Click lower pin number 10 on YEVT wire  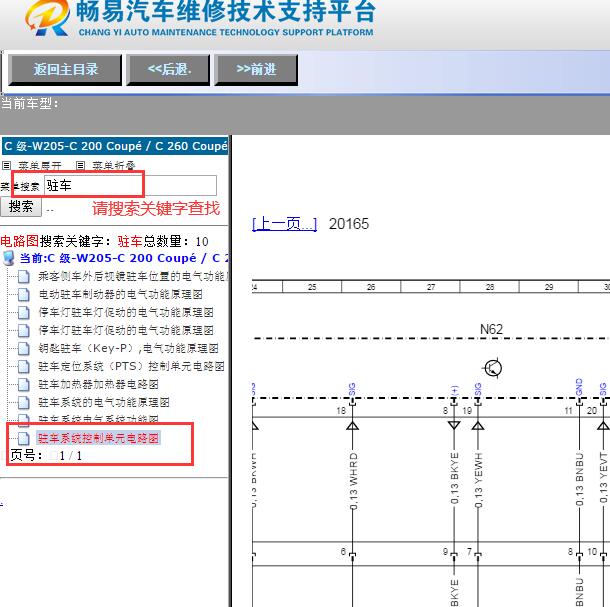(x=592, y=551)
